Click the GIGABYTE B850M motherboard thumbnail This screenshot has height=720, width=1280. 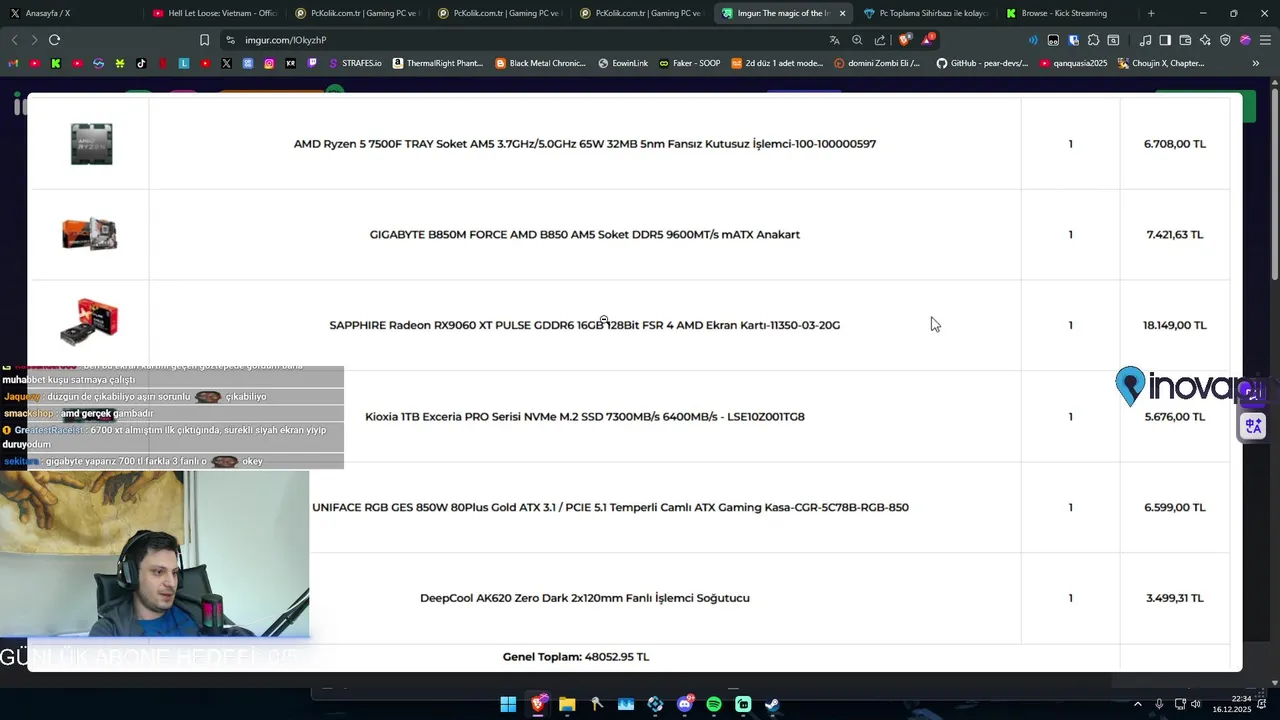point(90,234)
